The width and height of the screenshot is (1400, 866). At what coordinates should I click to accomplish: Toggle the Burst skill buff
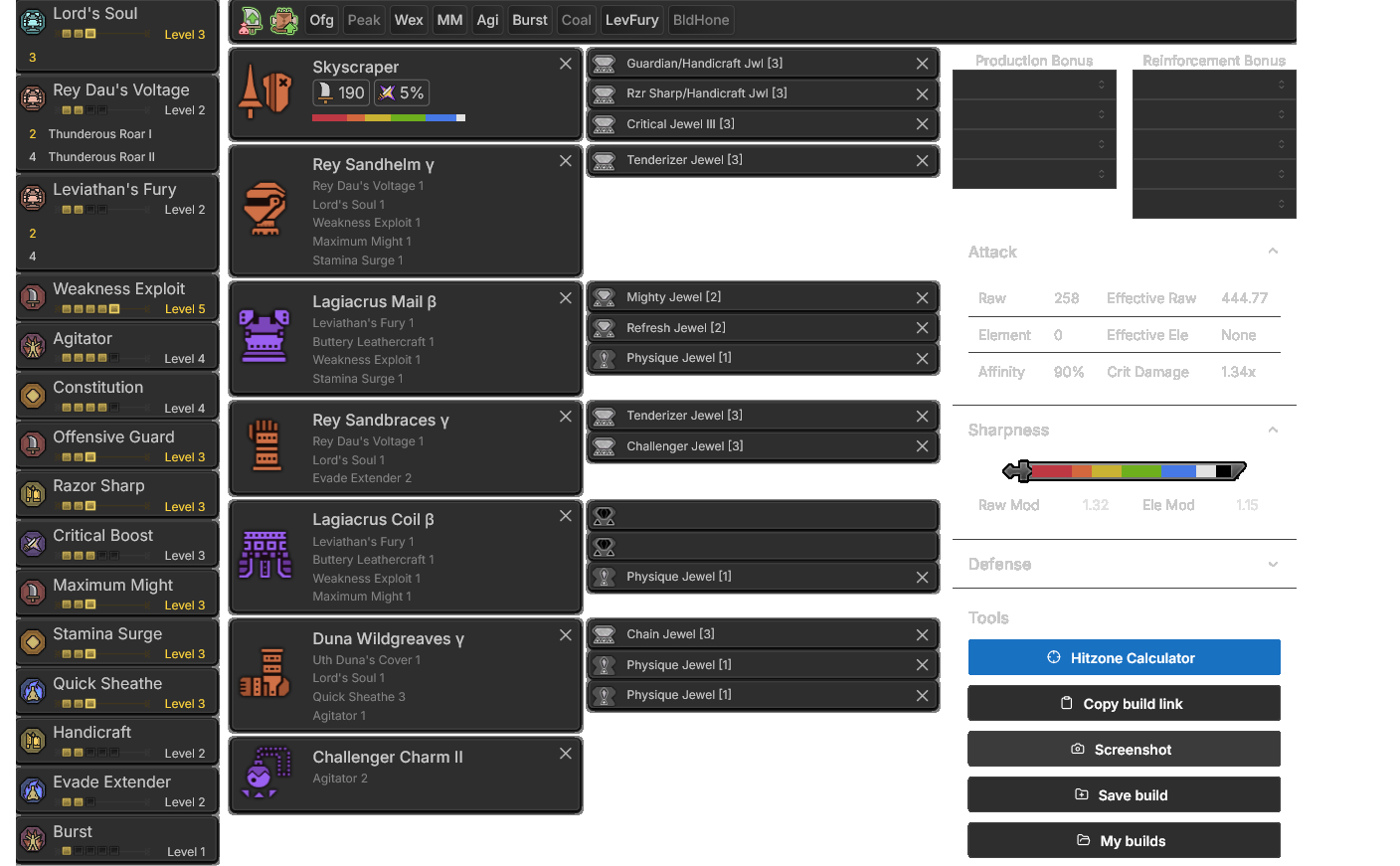click(530, 20)
